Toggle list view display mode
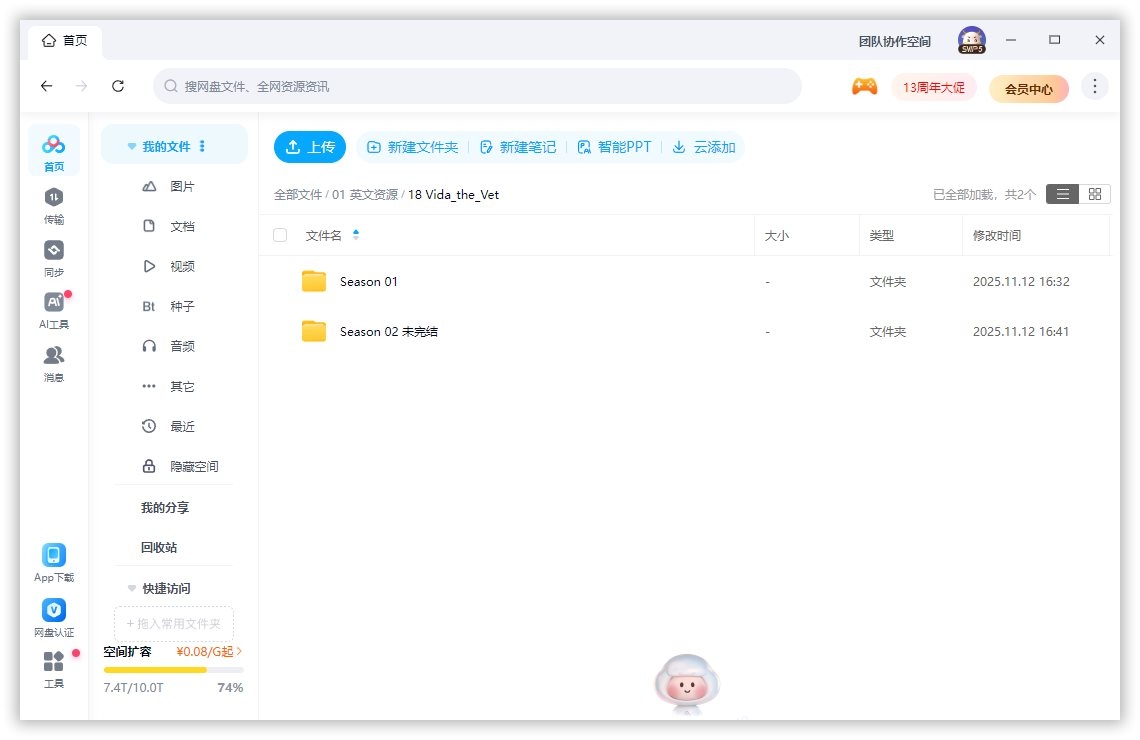Screen dimensions: 1140x740 [1062, 194]
